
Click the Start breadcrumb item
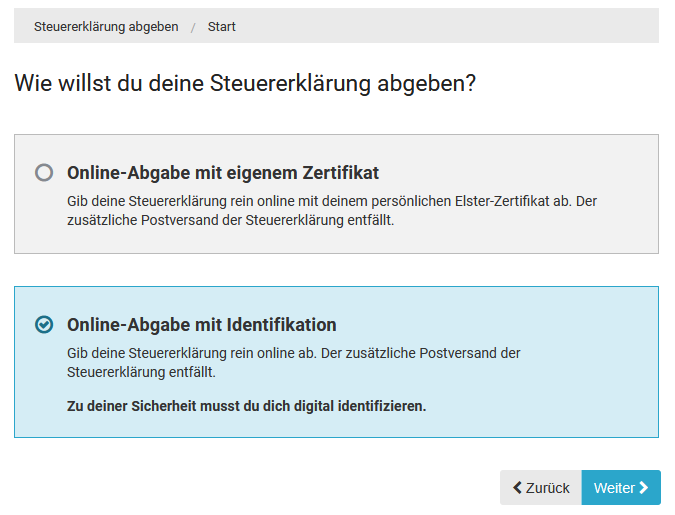pyautogui.click(x=222, y=27)
